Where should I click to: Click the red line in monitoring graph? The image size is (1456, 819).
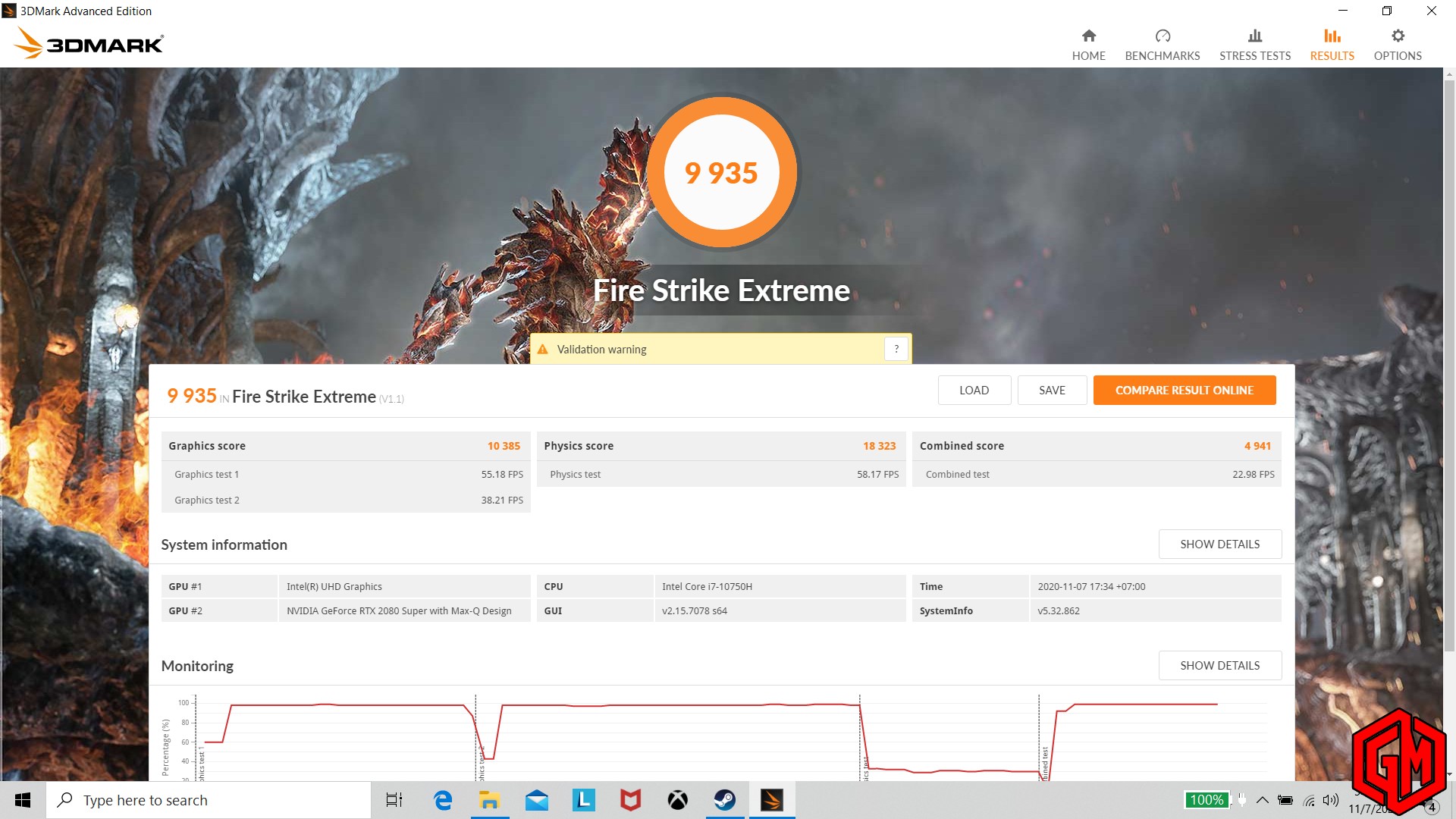(682, 705)
